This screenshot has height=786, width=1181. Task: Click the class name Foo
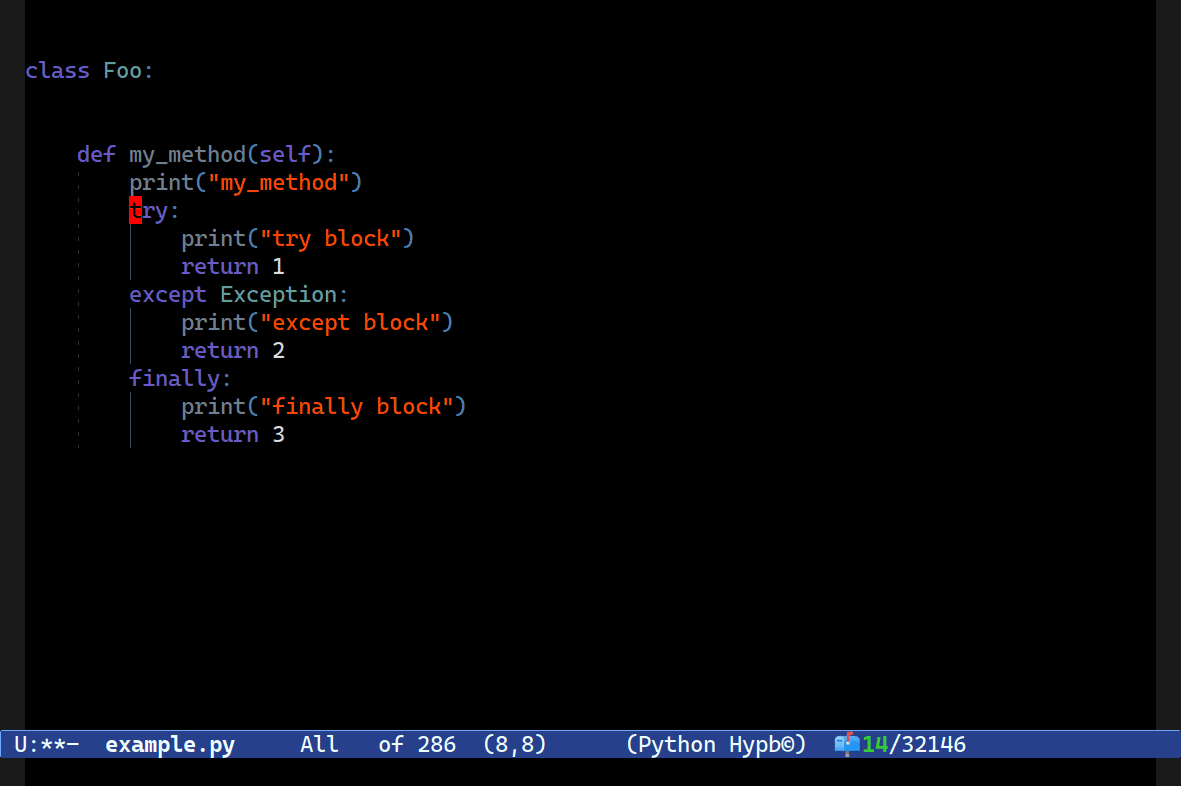pyautogui.click(x=122, y=71)
